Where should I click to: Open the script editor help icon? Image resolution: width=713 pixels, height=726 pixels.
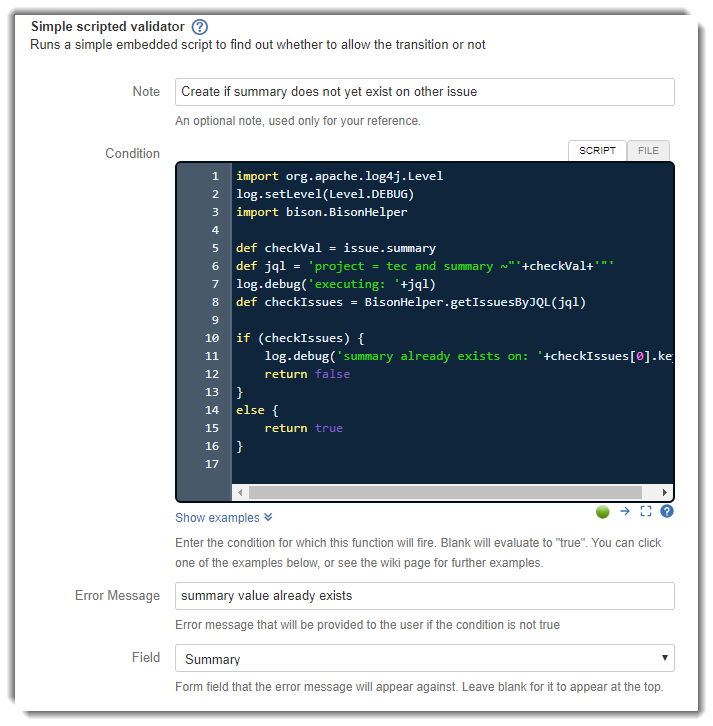(667, 511)
